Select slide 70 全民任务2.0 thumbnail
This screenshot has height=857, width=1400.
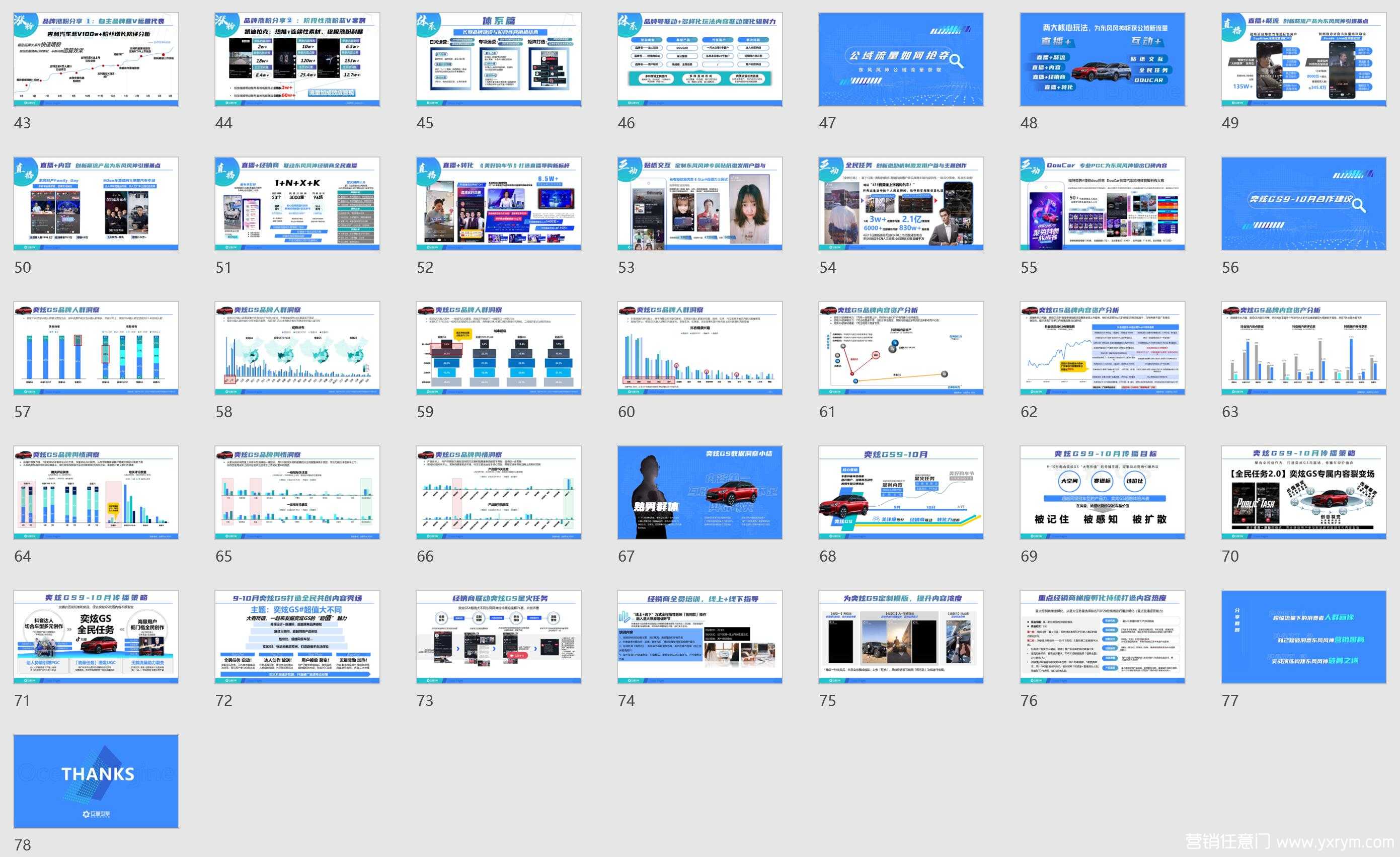point(1304,492)
